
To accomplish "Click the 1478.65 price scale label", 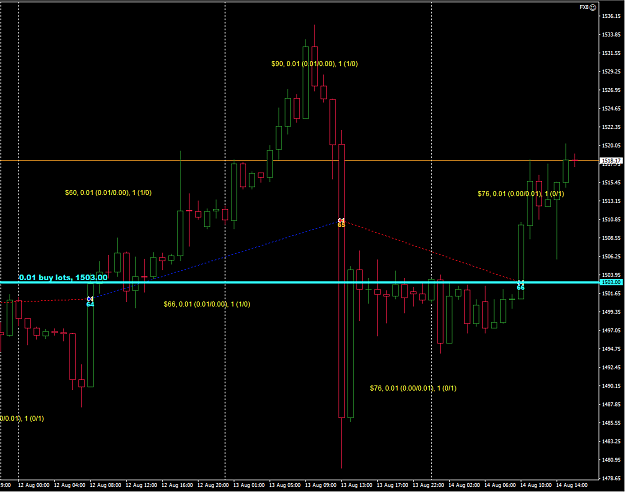I will (611, 478).
